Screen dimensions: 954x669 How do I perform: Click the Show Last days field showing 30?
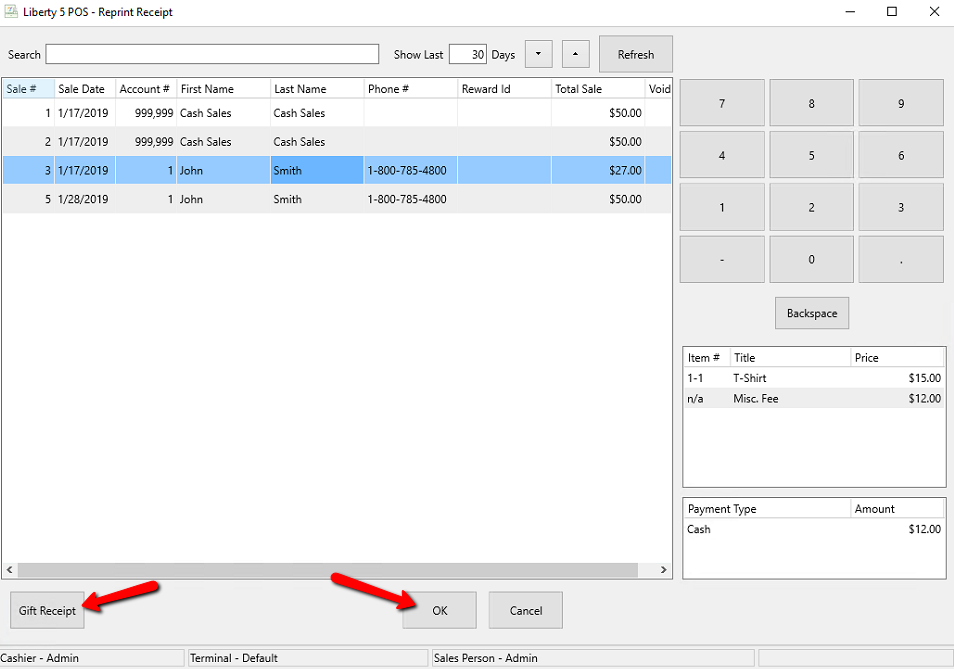468,54
